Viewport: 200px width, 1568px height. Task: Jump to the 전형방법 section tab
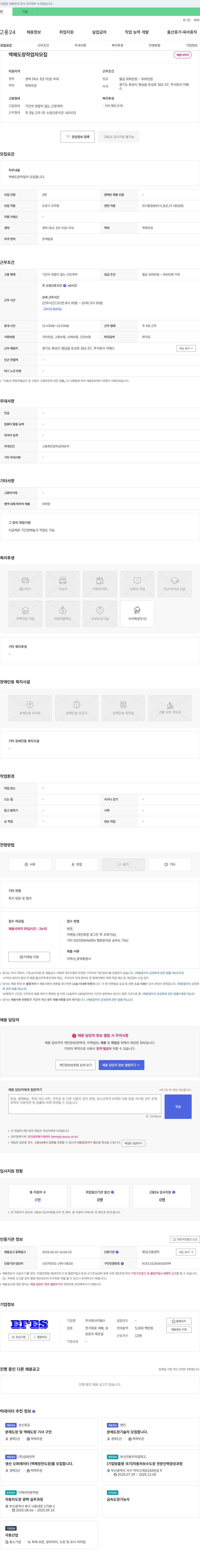(154, 46)
